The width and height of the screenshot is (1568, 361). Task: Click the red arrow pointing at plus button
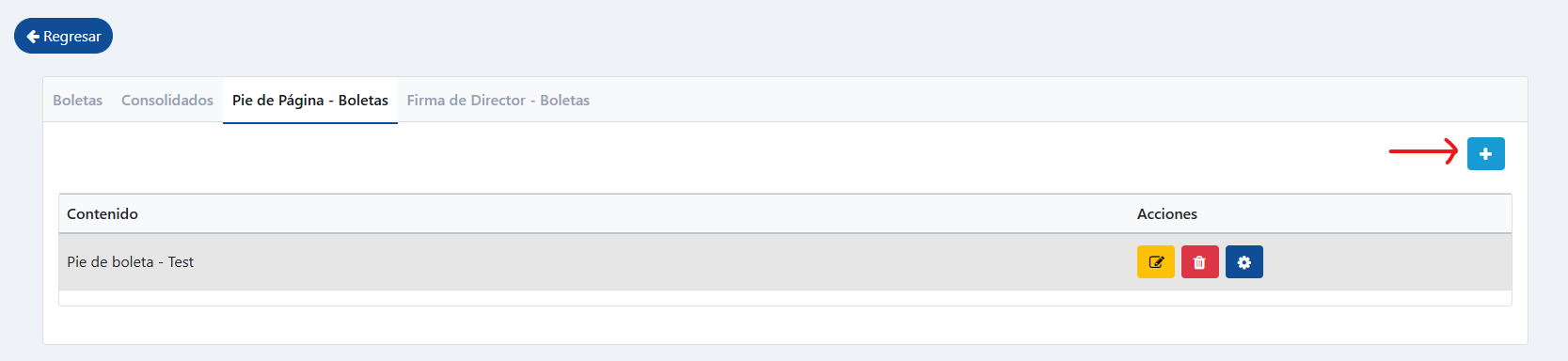point(1423,151)
